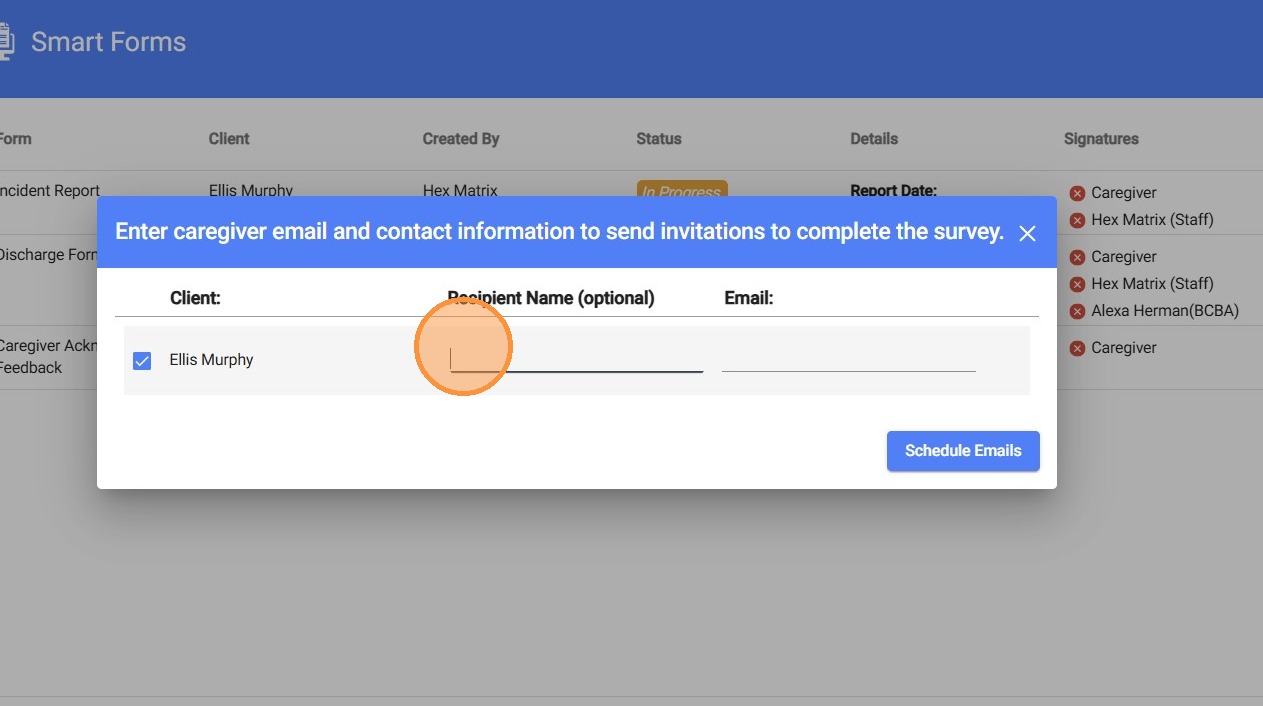Open the Incident Report form entry
Image resolution: width=1263 pixels, height=706 pixels.
[50, 190]
